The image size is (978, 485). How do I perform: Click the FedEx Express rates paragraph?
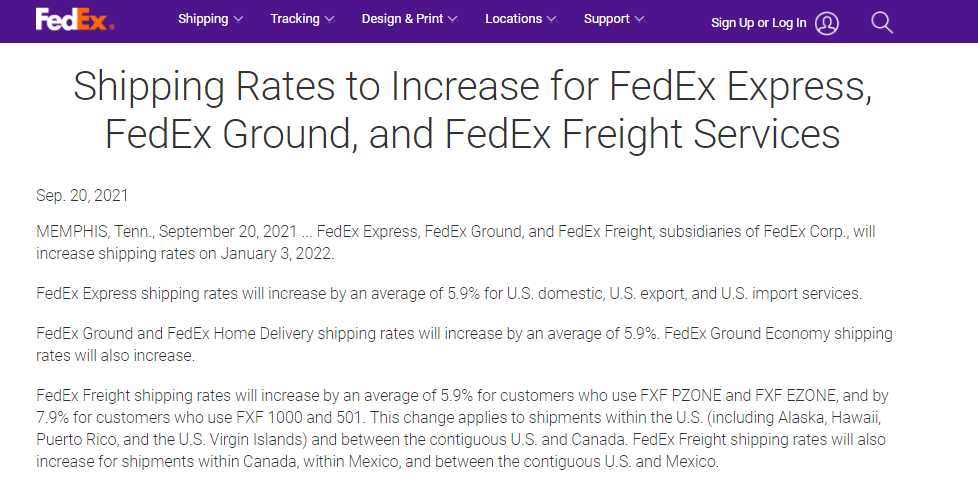click(448, 294)
